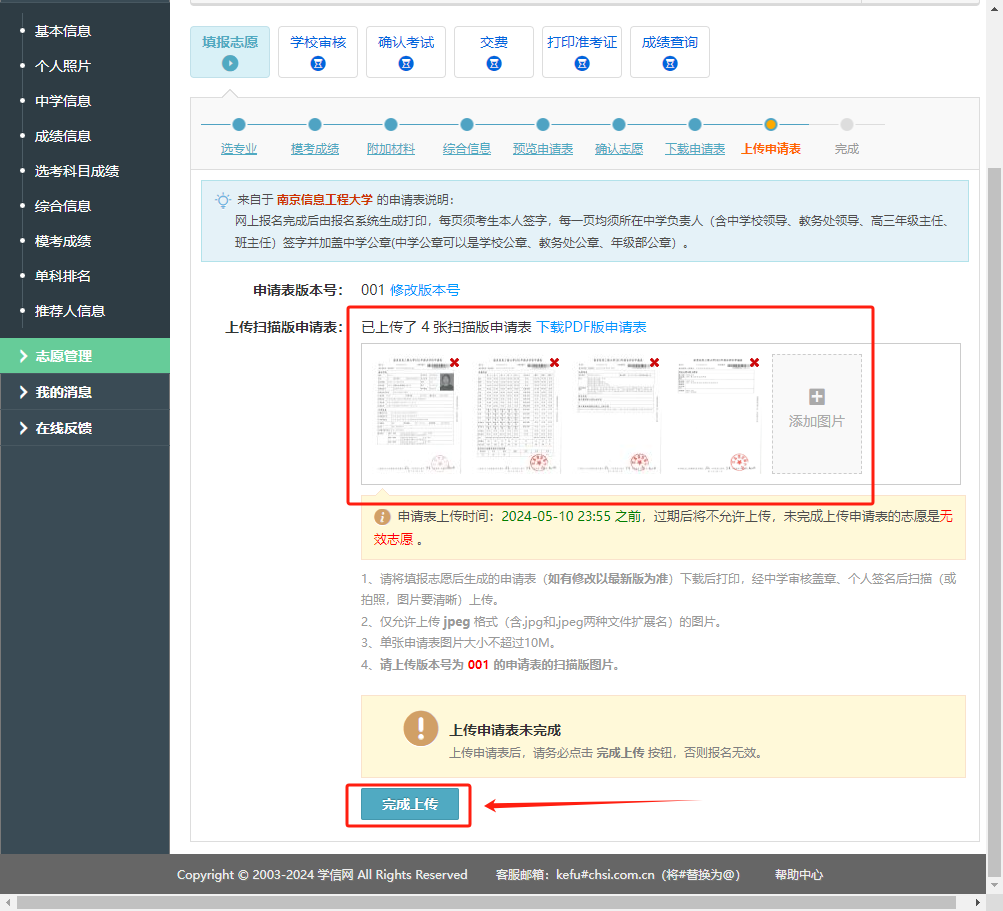Click the hourglass icon under 交费
The image size is (1003, 911).
click(494, 63)
